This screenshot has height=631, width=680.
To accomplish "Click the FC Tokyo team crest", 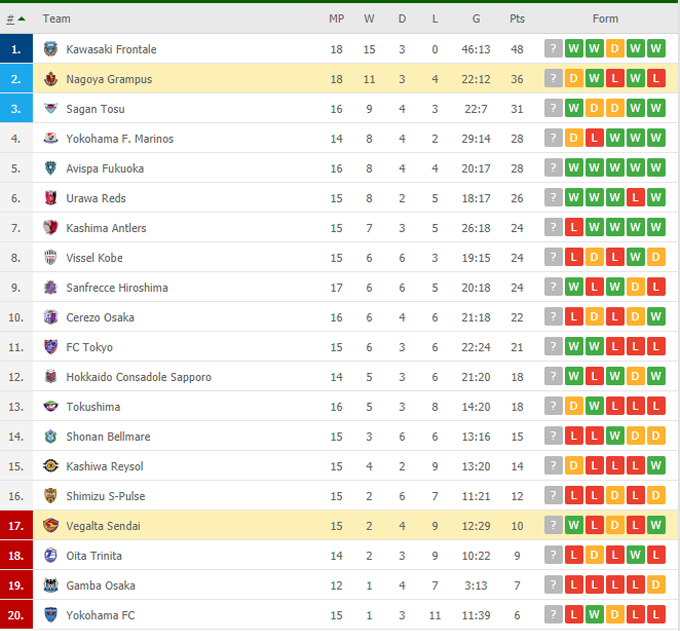I will [51, 347].
